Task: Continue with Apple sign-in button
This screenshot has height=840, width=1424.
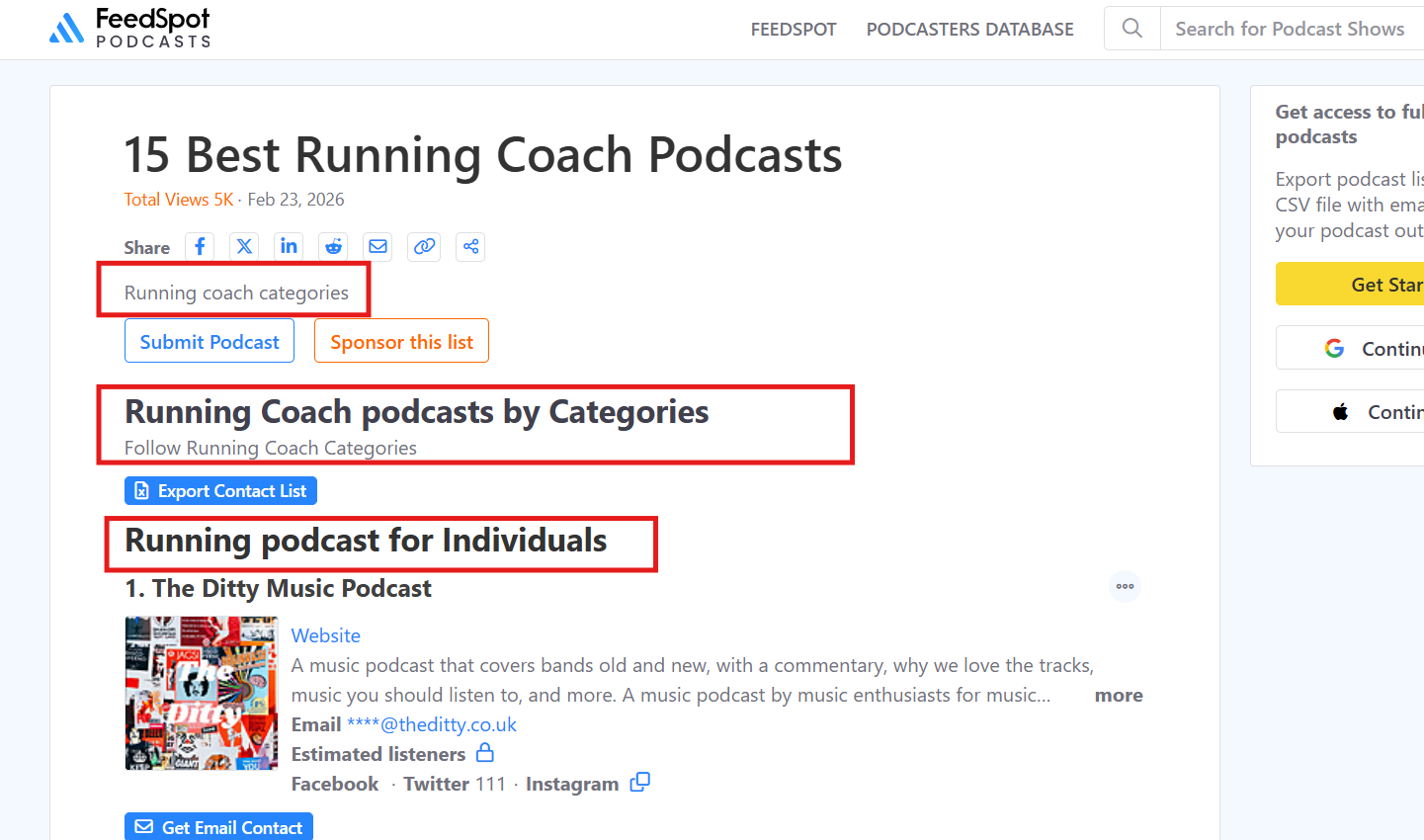Action: pyautogui.click(x=1350, y=411)
